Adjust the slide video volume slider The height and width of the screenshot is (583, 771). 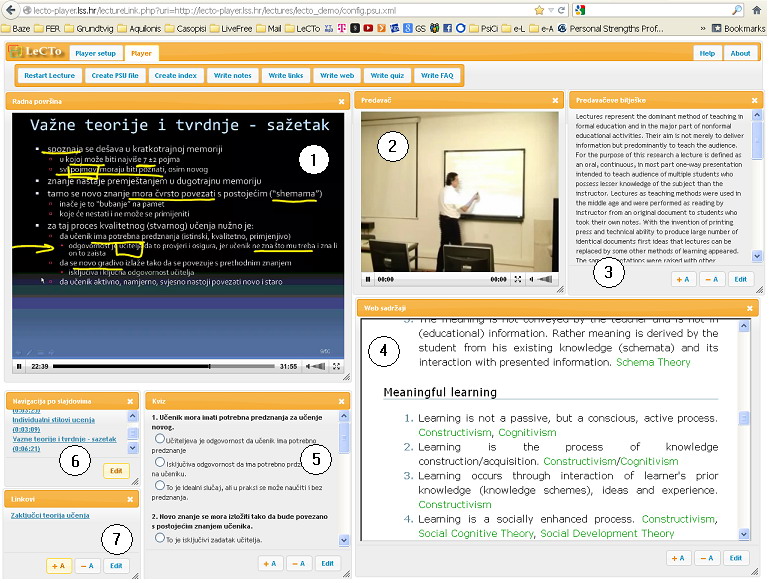(x=319, y=366)
